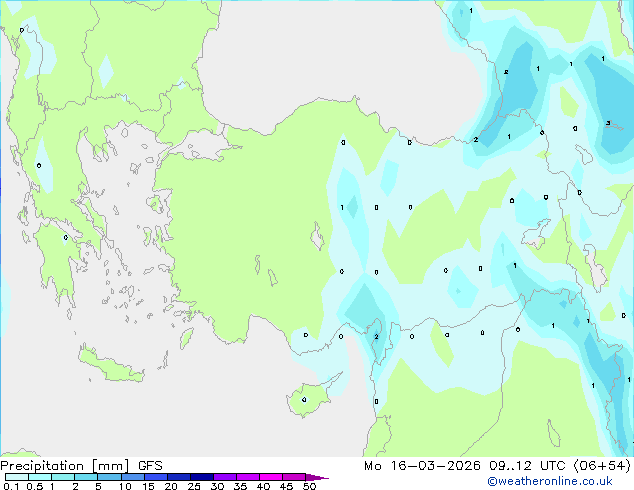Click the '50' legend scale label

pos(309,486)
